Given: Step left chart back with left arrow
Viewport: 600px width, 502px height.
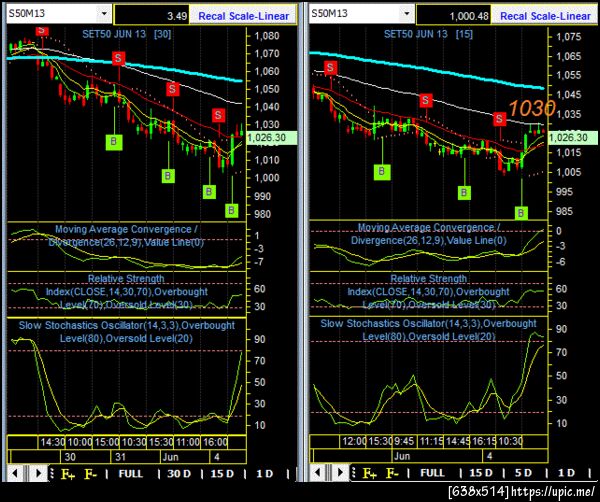Looking at the screenshot, I should tap(15, 473).
